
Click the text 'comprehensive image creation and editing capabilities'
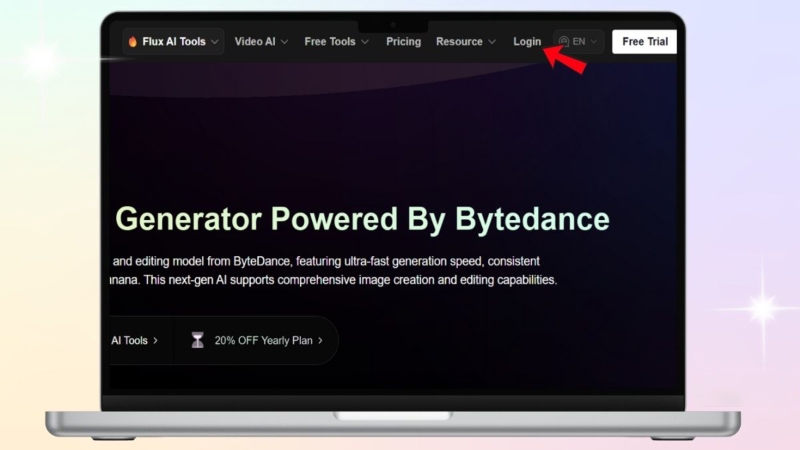pyautogui.click(x=417, y=280)
